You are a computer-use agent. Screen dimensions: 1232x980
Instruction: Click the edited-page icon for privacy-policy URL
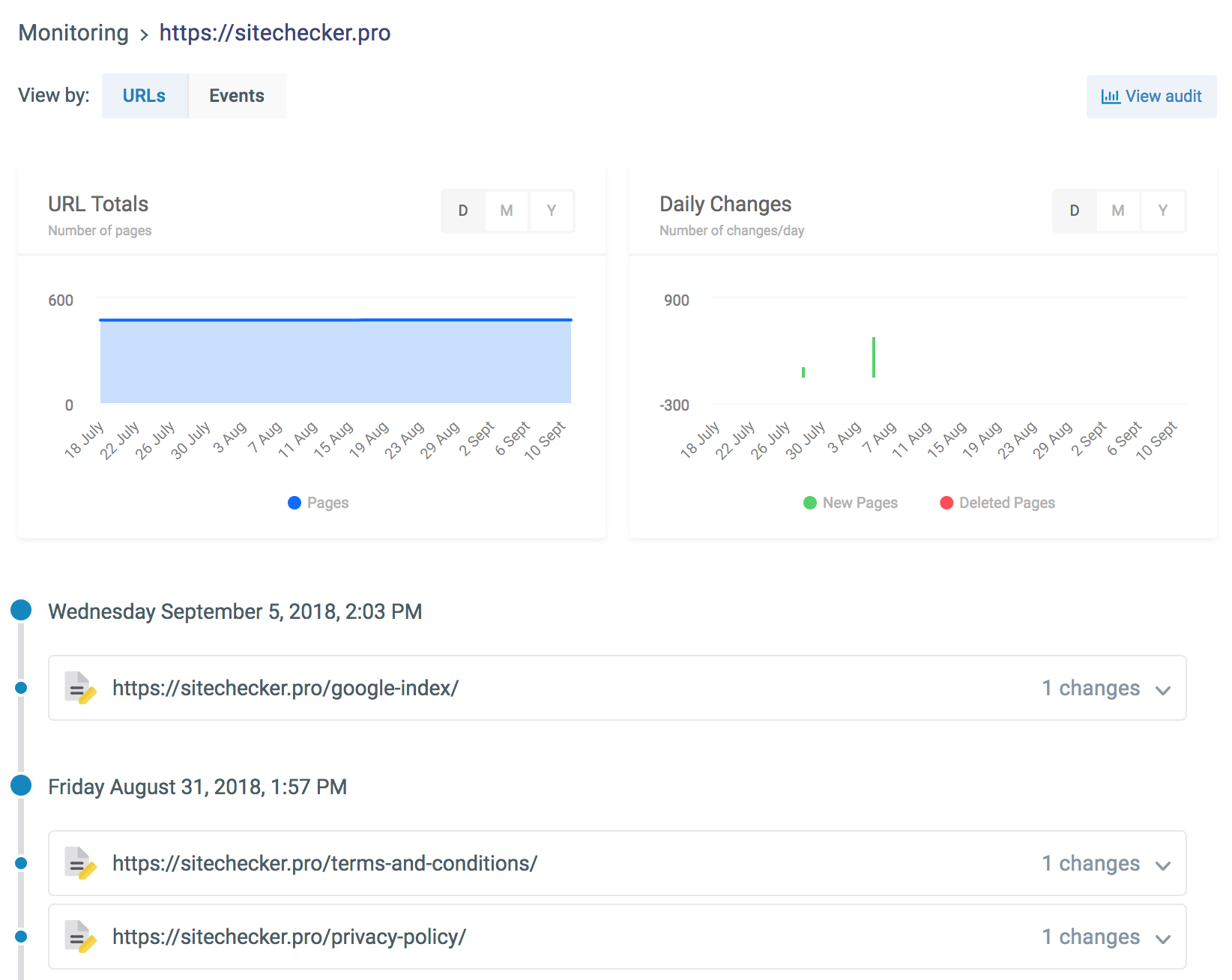point(80,937)
